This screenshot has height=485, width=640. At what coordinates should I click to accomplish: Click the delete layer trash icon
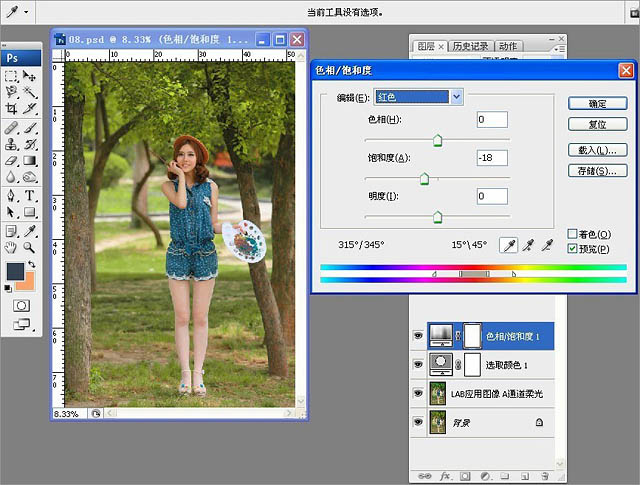point(546,476)
